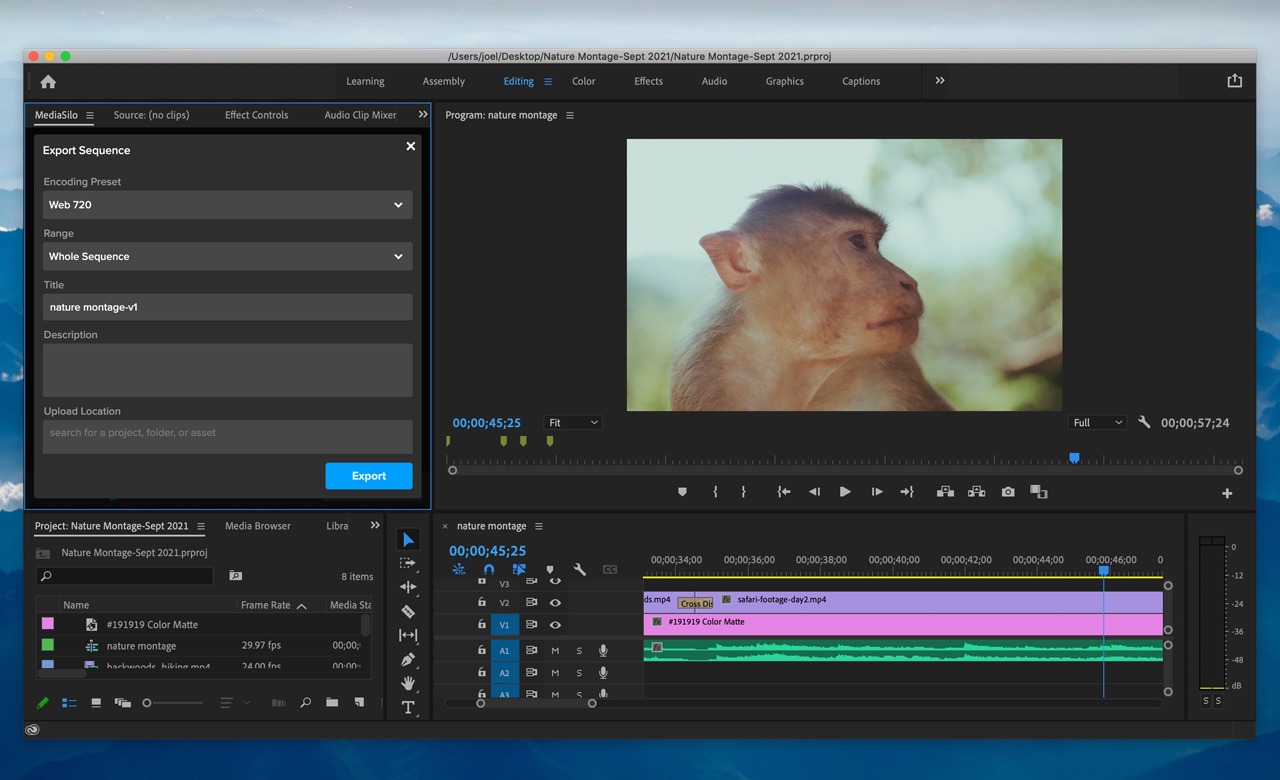This screenshot has width=1280, height=780.
Task: Select the Razor tool in the toolbar
Action: (x=408, y=611)
